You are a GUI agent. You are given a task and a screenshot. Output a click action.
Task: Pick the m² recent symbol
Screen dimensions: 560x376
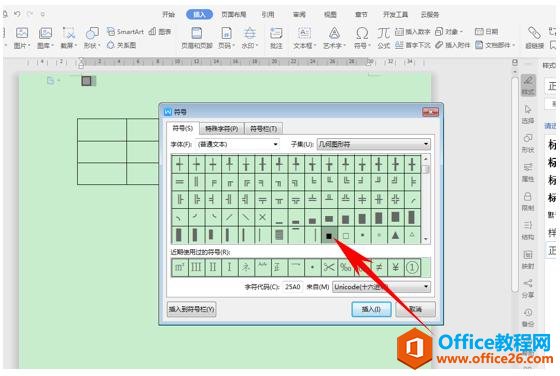(x=179, y=267)
